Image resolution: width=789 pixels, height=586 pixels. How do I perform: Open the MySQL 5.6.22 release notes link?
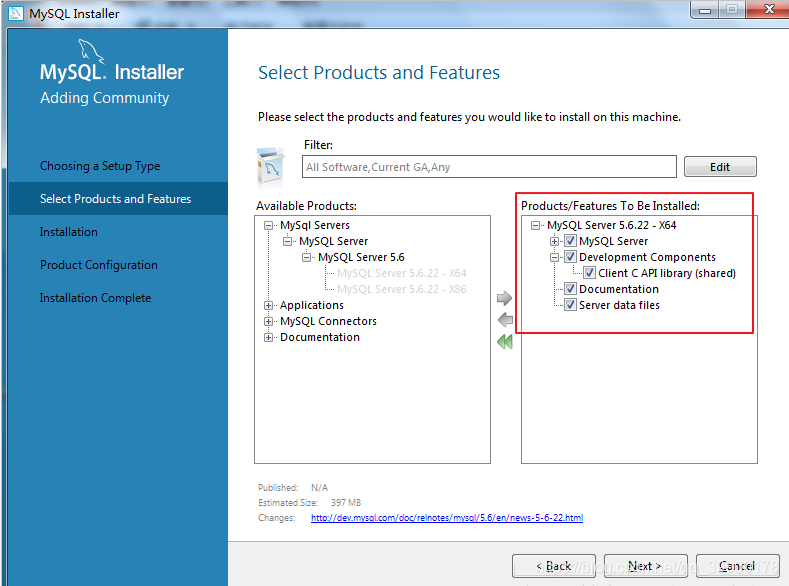click(x=447, y=518)
